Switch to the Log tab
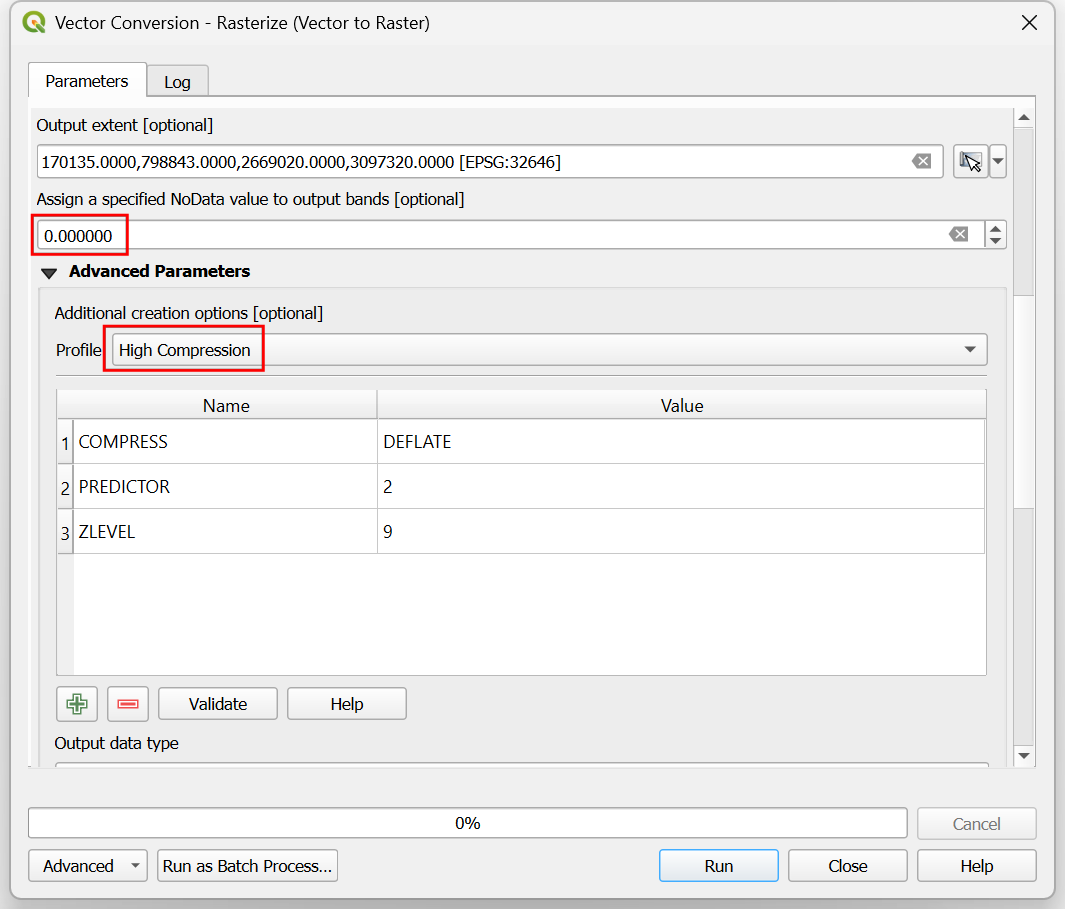The image size is (1065, 909). 177,82
